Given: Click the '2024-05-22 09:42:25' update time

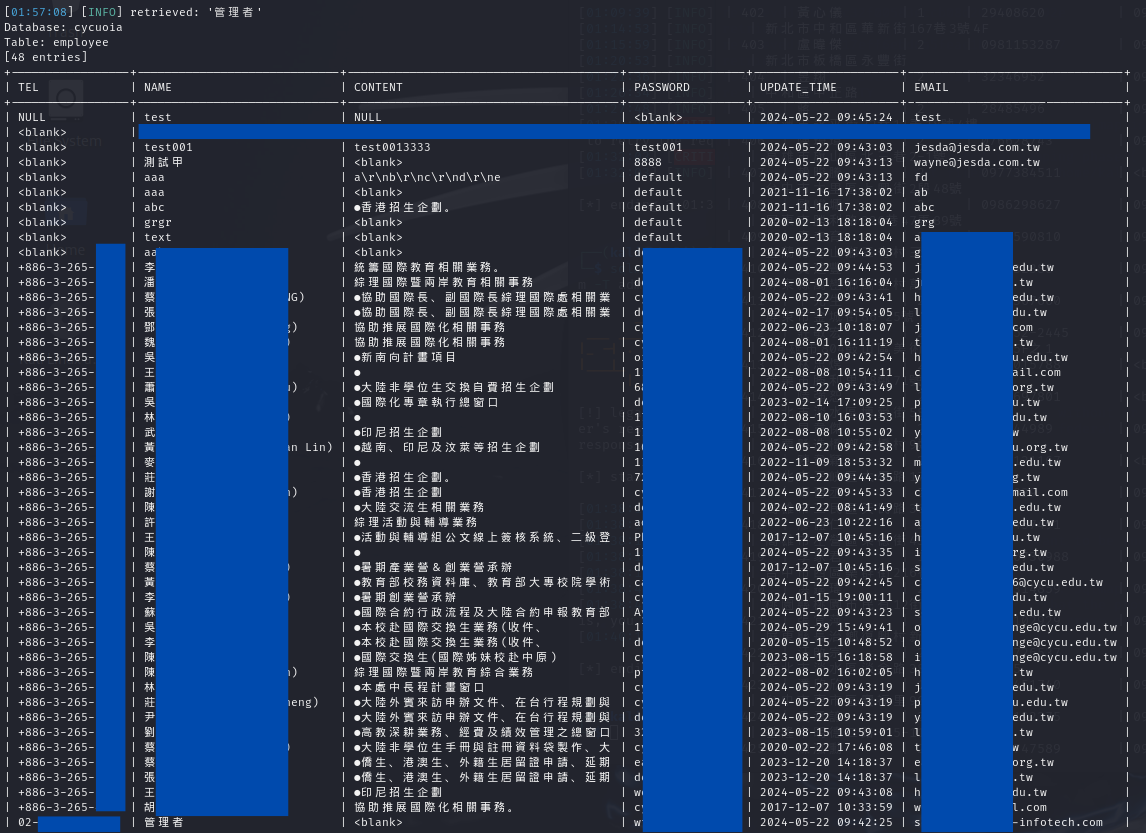Looking at the screenshot, I should pyautogui.click(x=826, y=822).
